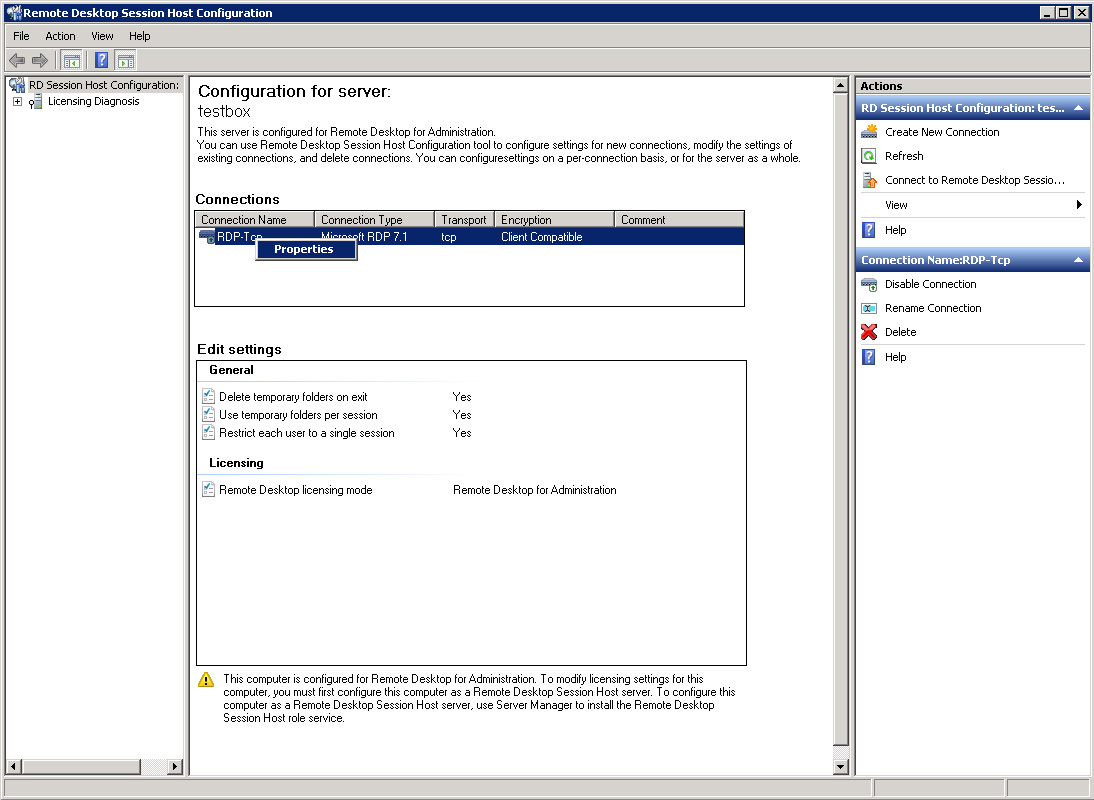Click the Delete temporary folders setting icon

click(208, 397)
